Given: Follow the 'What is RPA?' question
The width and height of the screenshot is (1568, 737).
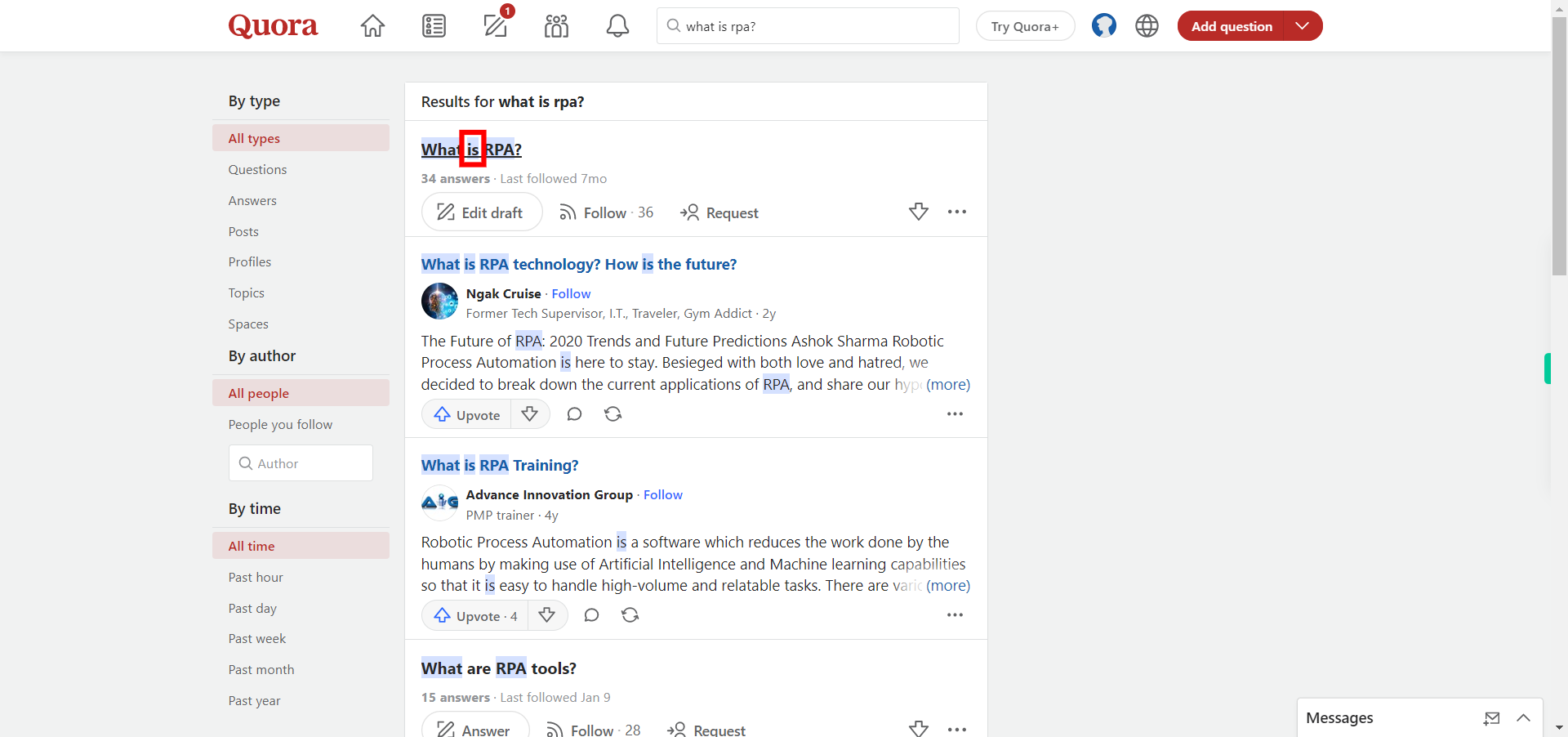Looking at the screenshot, I should pos(606,212).
